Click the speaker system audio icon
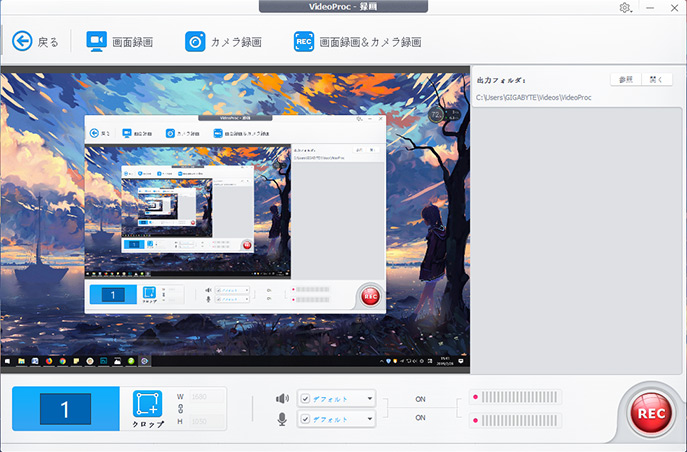The width and height of the screenshot is (687, 452). pos(282,398)
